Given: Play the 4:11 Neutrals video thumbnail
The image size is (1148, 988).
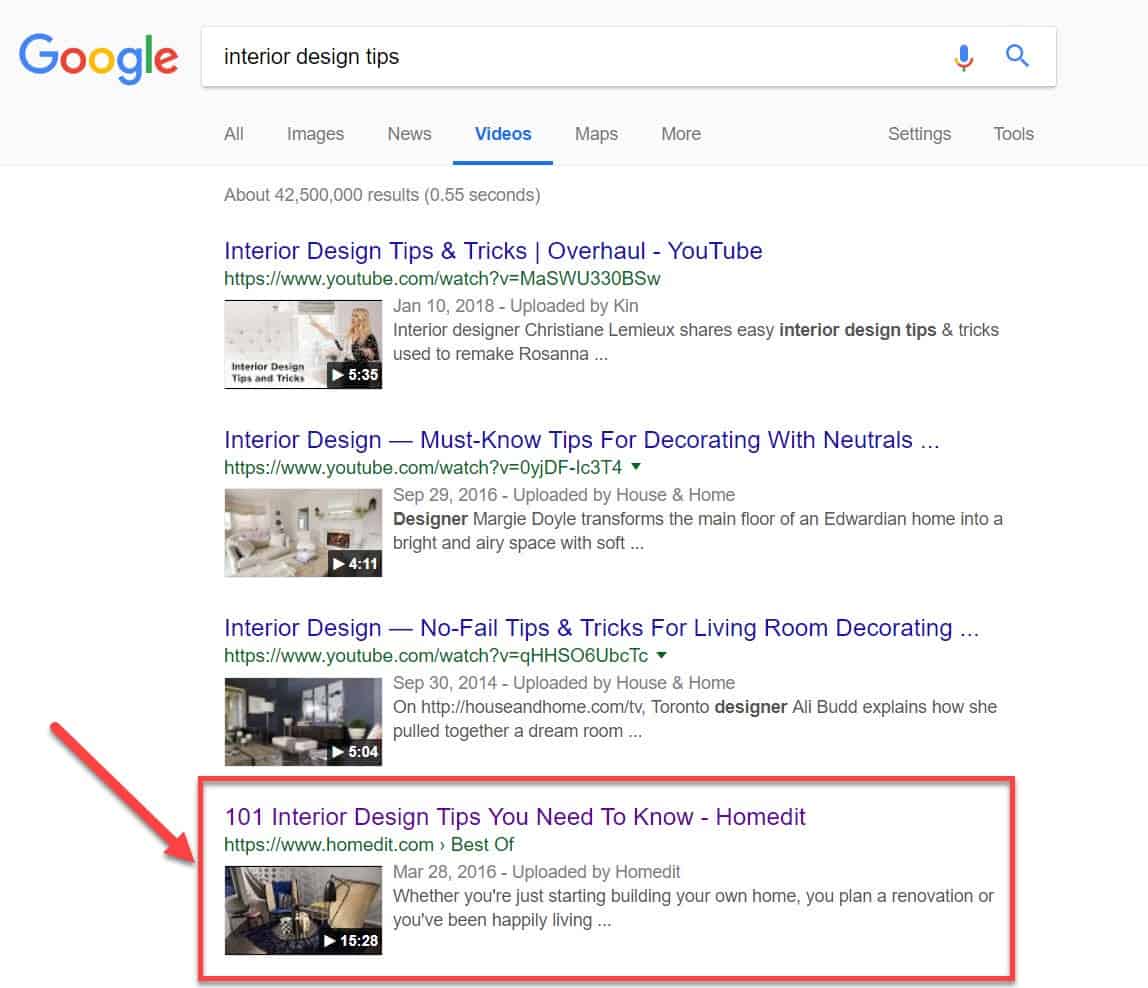Looking at the screenshot, I should click(x=303, y=532).
